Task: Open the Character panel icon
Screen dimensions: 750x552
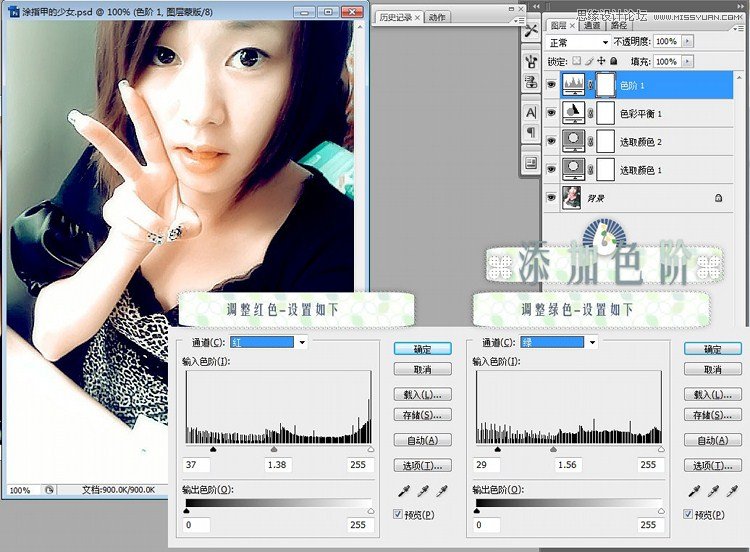Action: [531, 112]
